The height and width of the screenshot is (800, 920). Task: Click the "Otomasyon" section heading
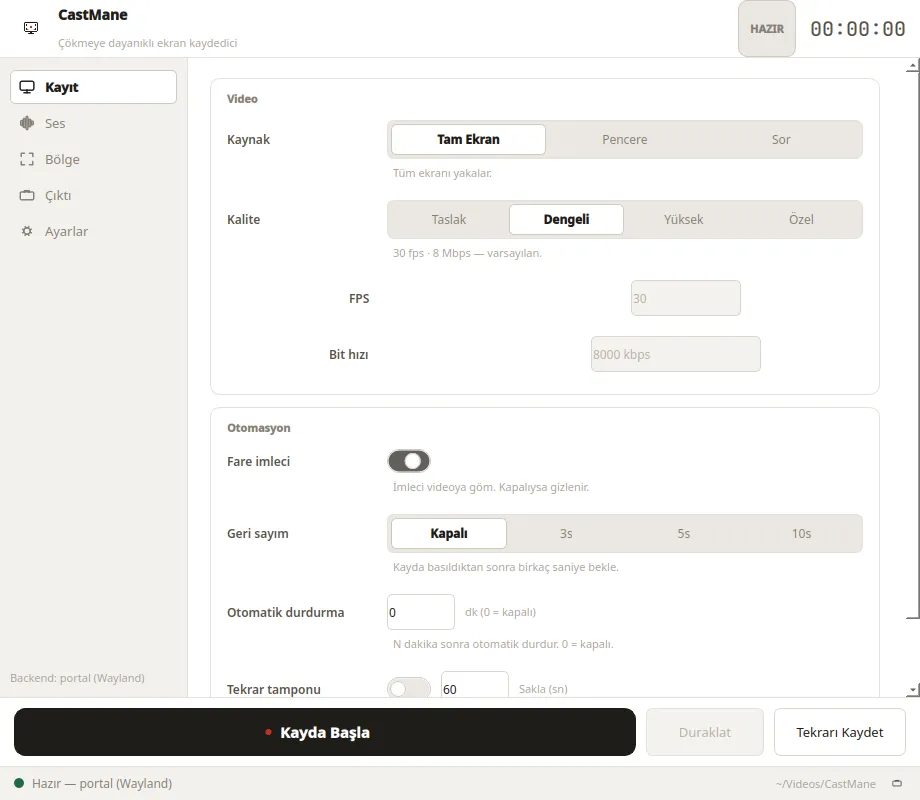[x=259, y=428]
